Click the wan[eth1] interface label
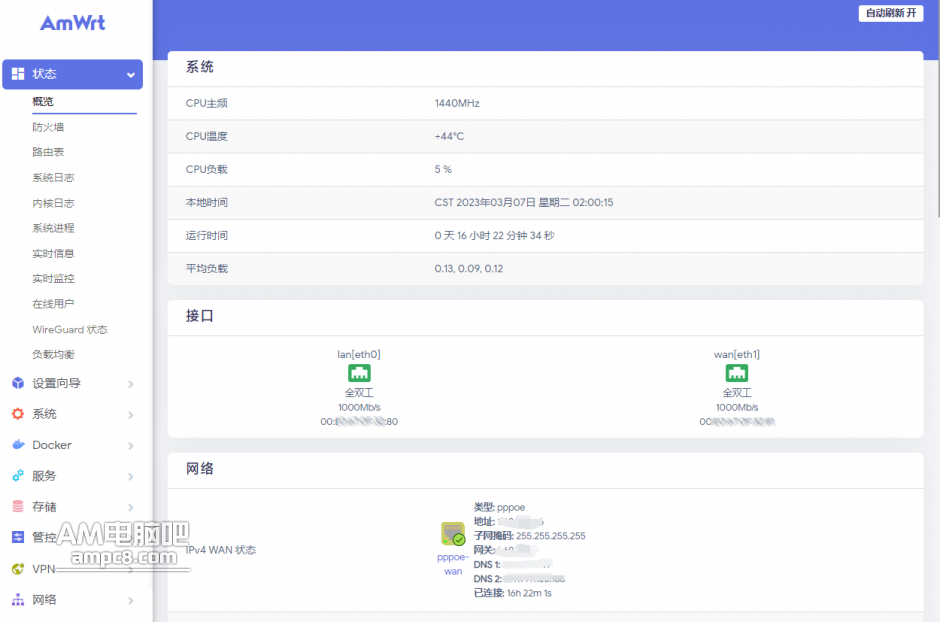This screenshot has width=940, height=622. pos(737,354)
